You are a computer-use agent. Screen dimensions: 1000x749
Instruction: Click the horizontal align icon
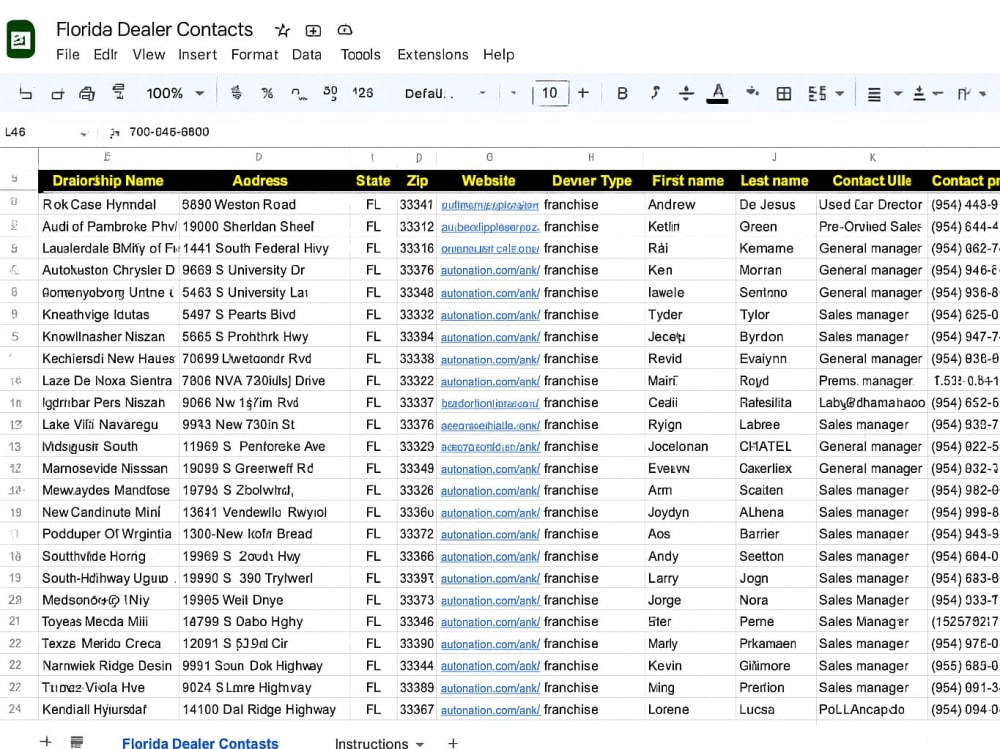[874, 94]
